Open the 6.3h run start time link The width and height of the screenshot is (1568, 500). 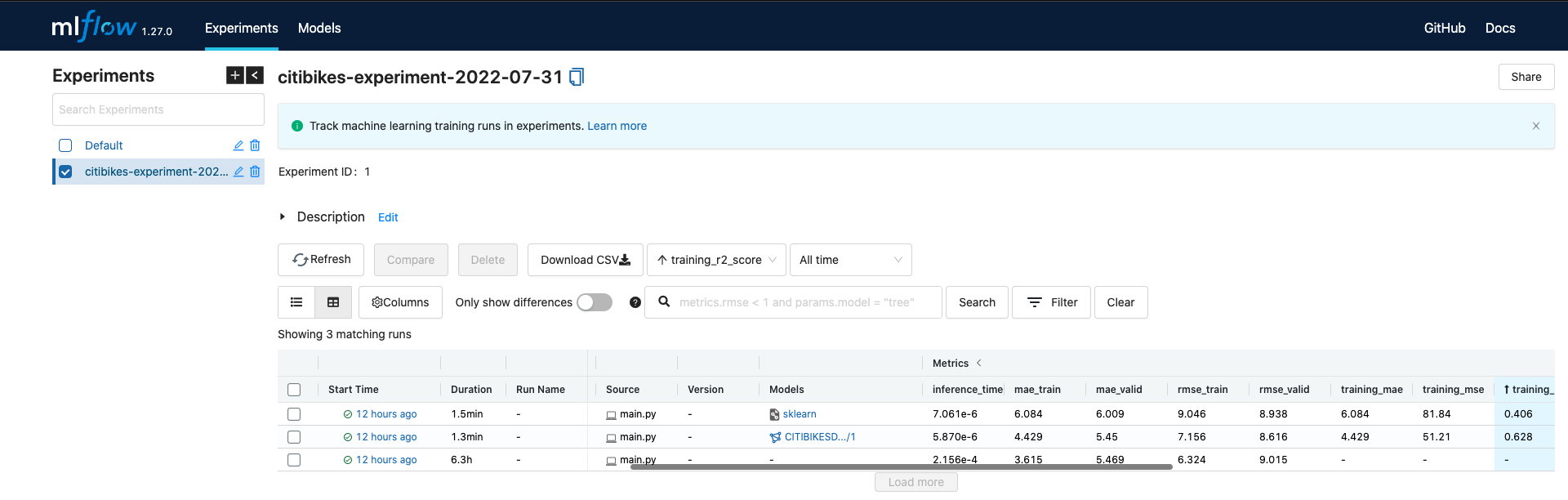[386, 460]
